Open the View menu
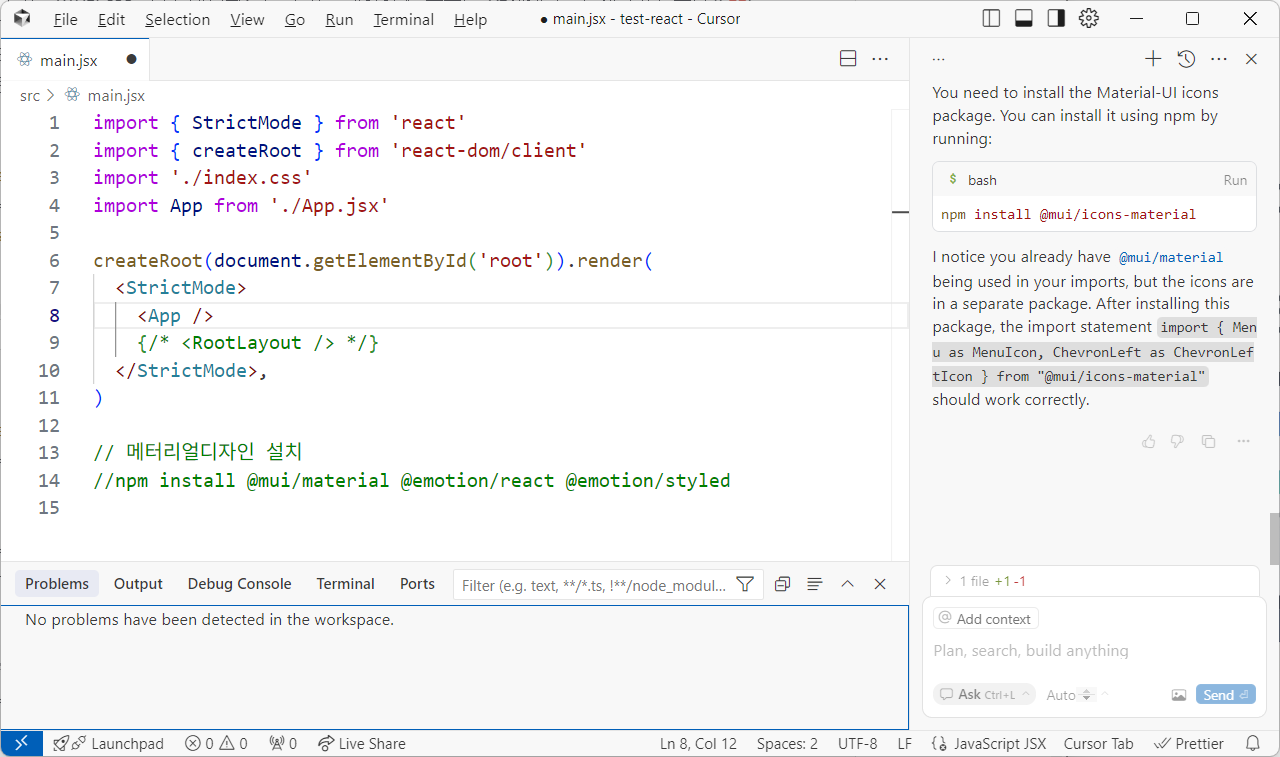 tap(247, 20)
